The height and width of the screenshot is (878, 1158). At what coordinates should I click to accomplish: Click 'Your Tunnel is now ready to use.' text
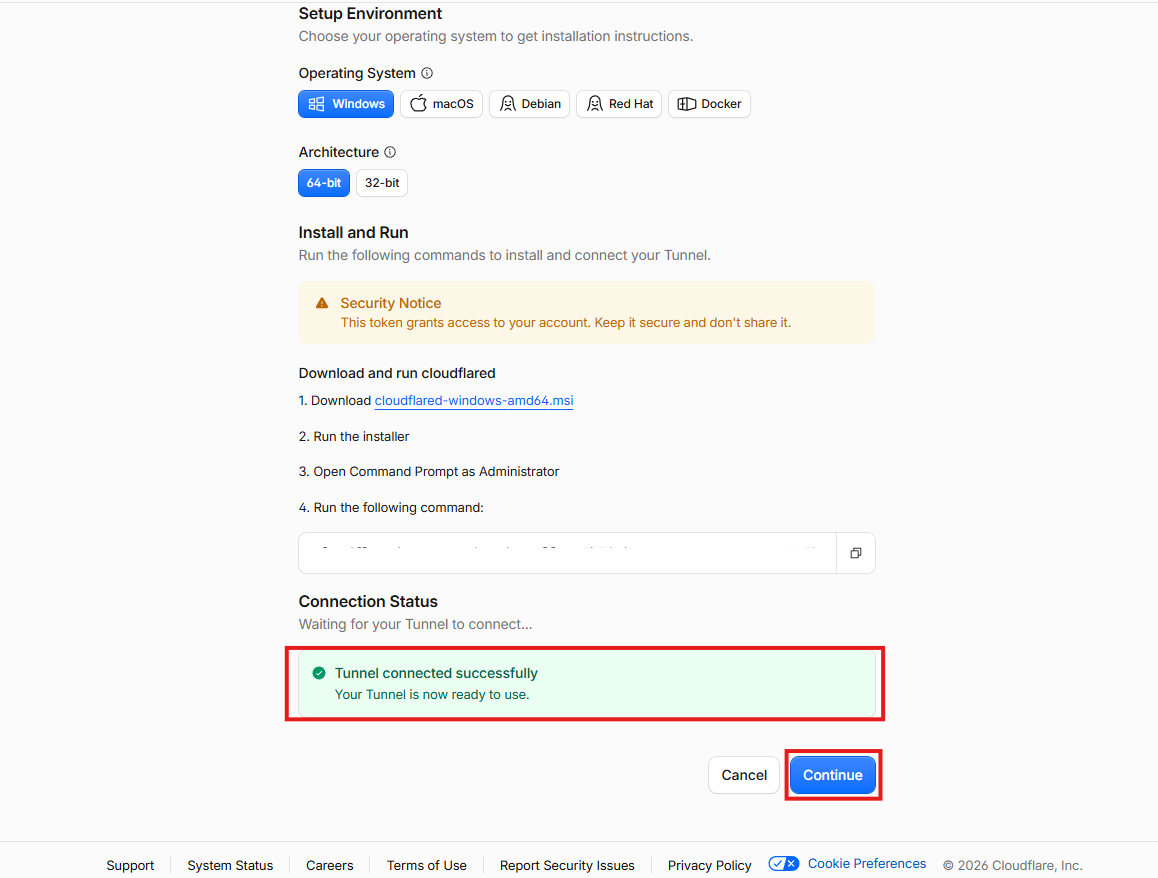click(431, 695)
